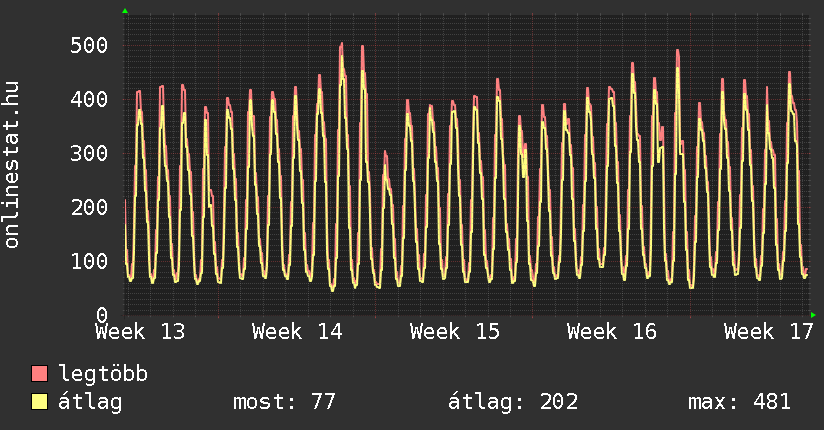
Task: Click the Week 16 axis label
Action: (612, 331)
